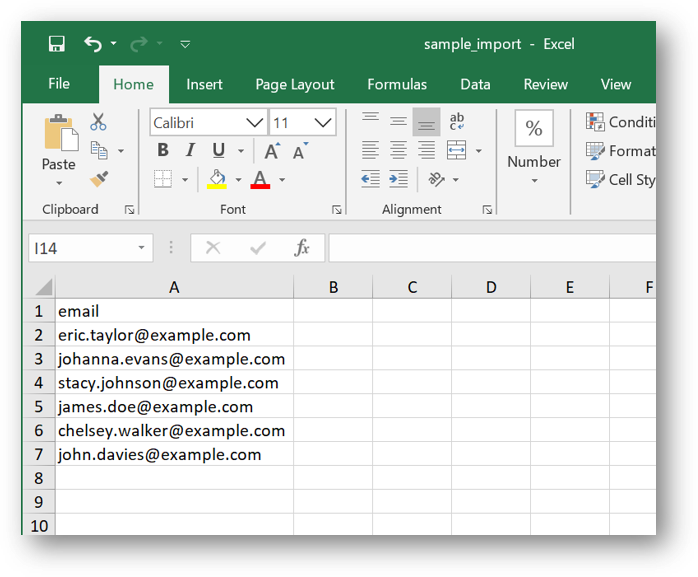
Task: Select the Format Painter brush
Action: [99, 179]
